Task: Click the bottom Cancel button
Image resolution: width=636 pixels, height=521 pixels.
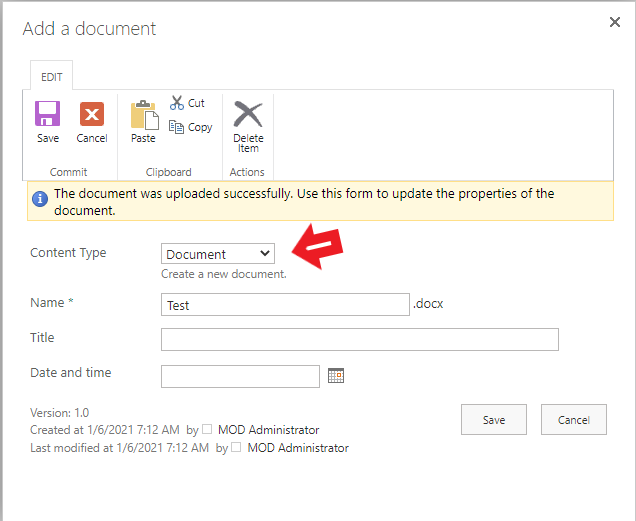Action: point(574,420)
